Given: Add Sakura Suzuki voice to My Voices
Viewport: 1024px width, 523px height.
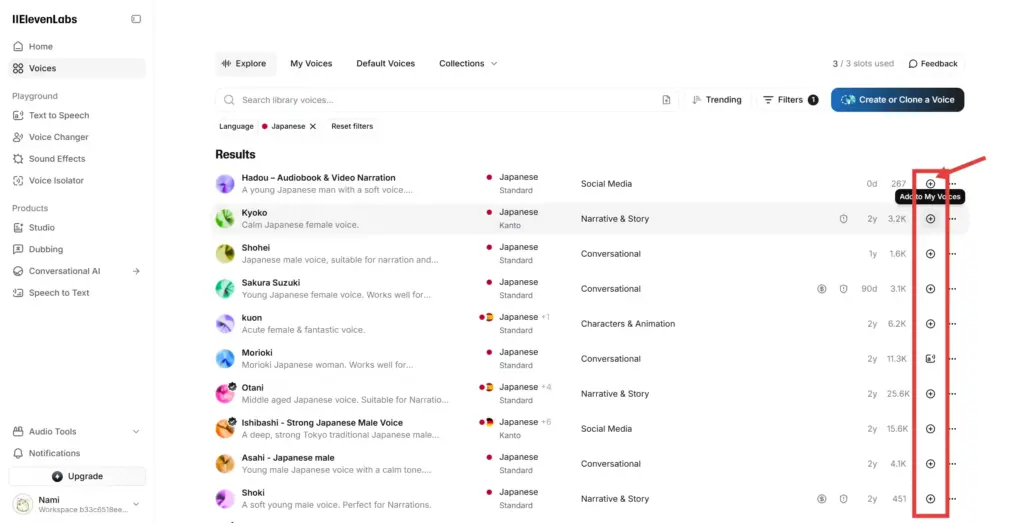Looking at the screenshot, I should click(930, 289).
